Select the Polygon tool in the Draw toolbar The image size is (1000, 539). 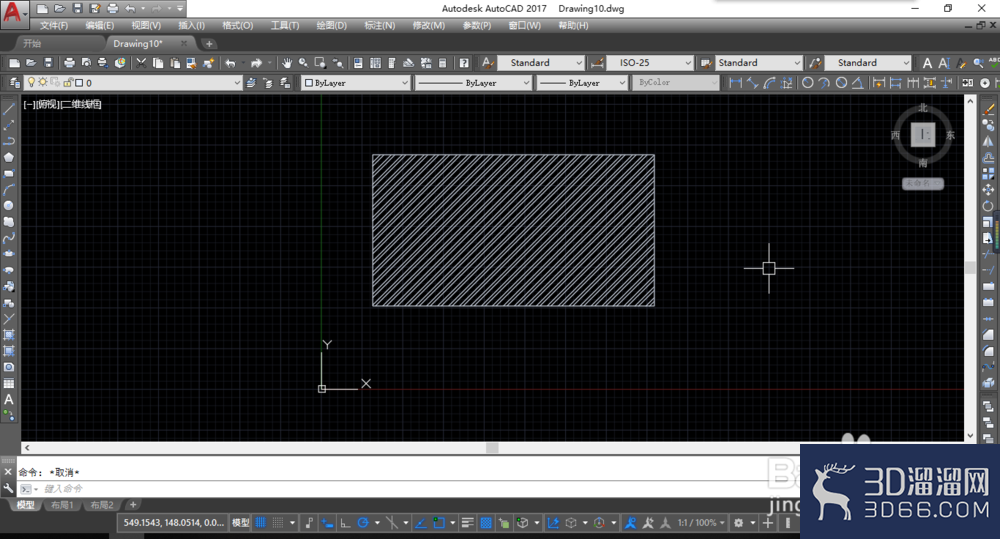click(9, 157)
